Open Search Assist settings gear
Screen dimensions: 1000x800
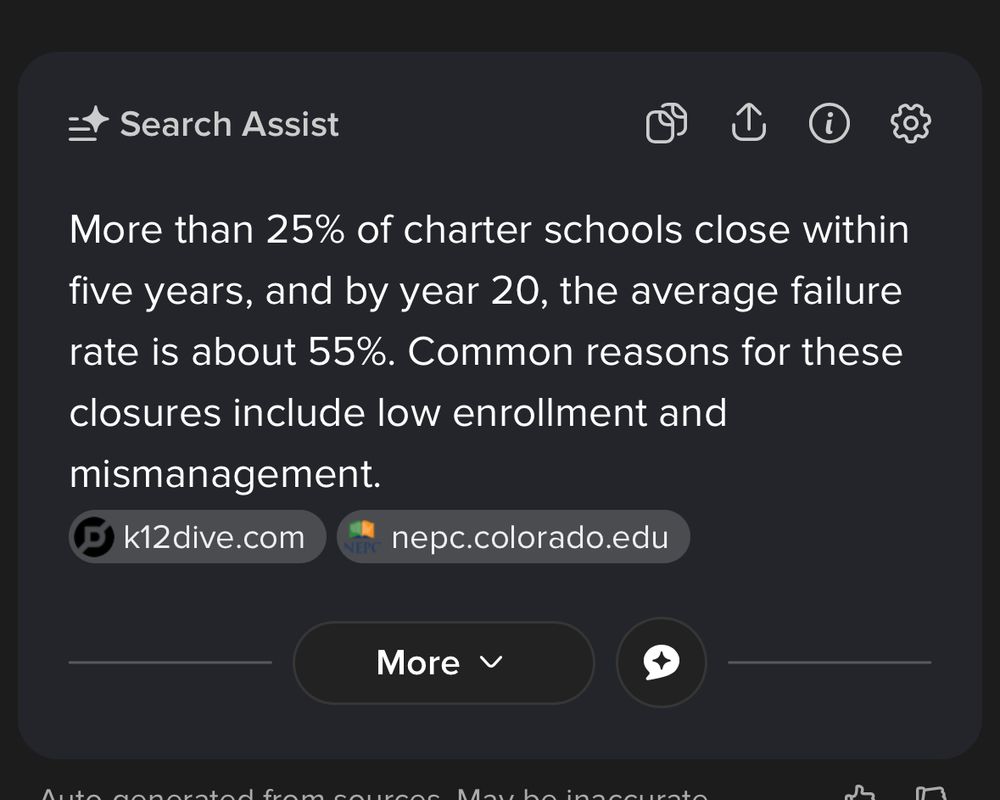[910, 122]
